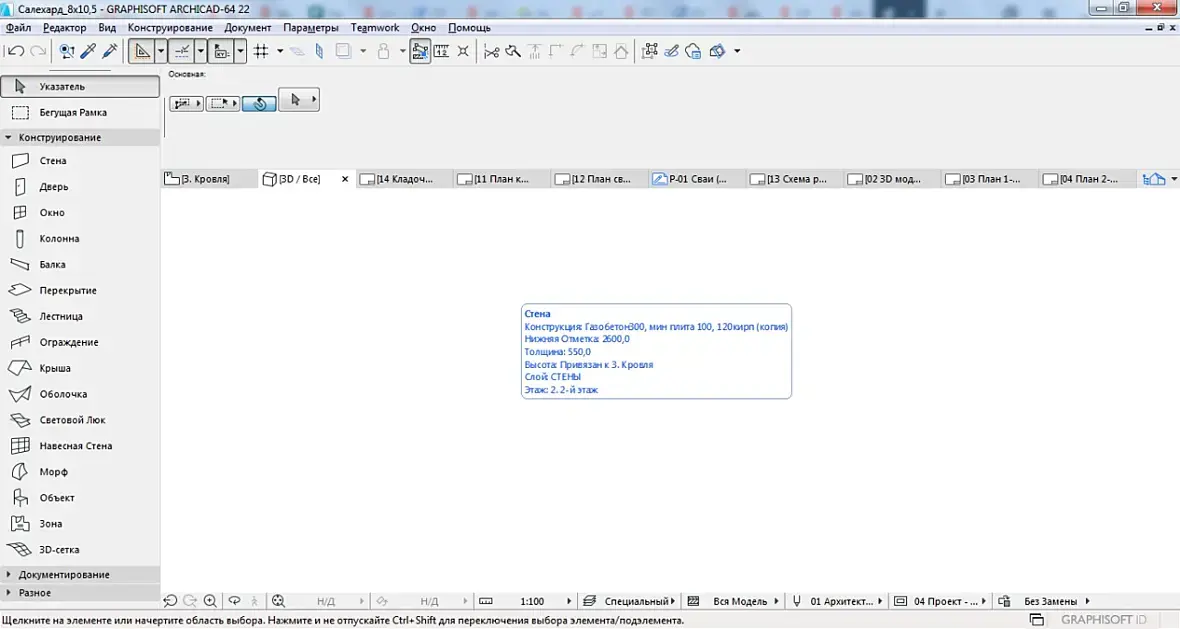The image size is (1180, 629).
Task: Select the Окно window tool
Action: point(80,212)
